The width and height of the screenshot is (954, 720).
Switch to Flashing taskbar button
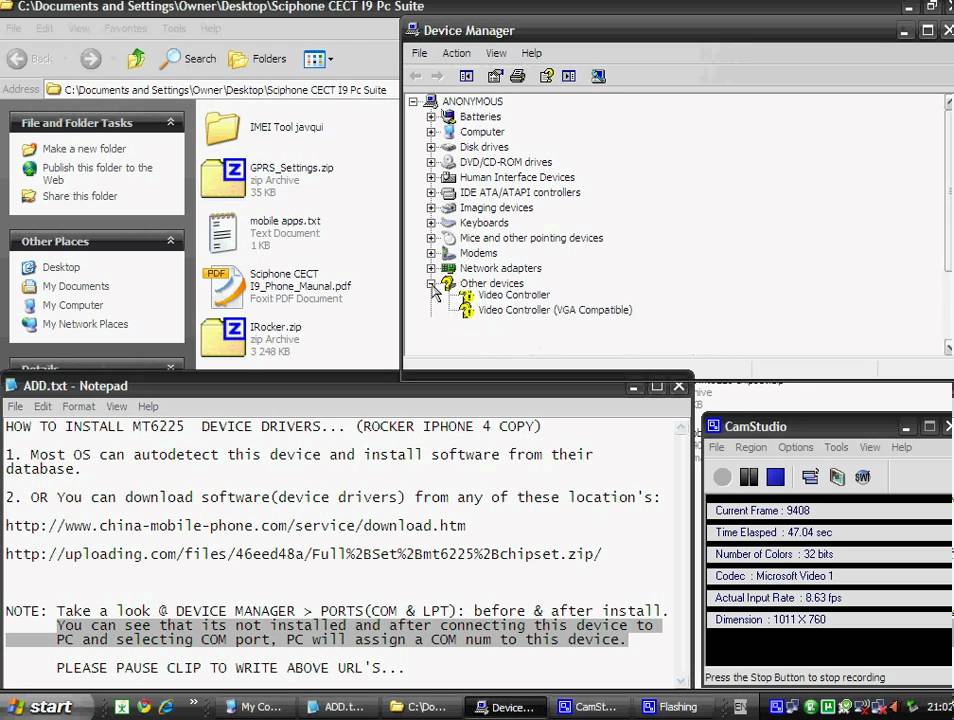[670, 707]
